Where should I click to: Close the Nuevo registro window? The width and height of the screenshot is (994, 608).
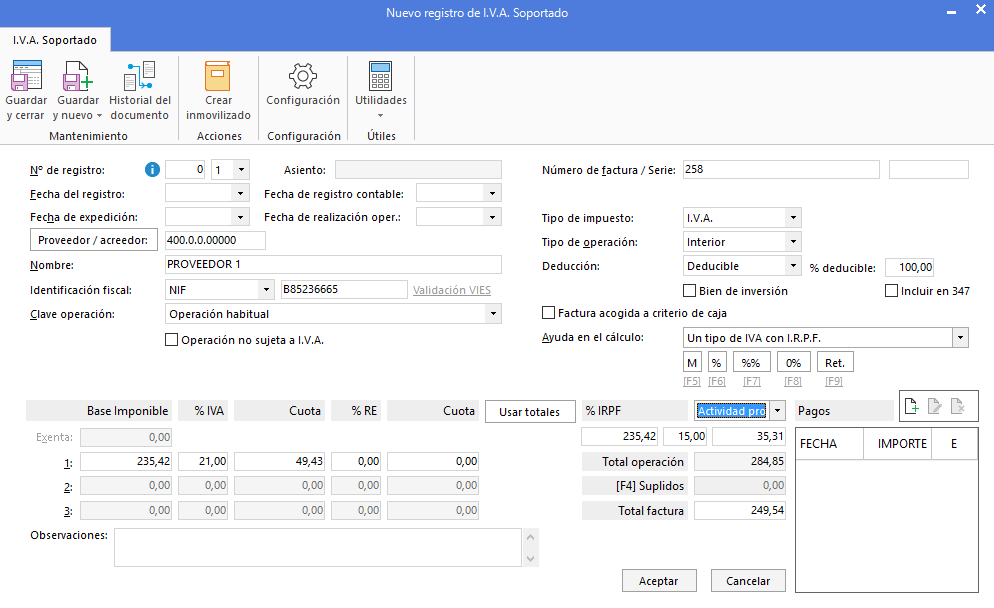tap(980, 10)
